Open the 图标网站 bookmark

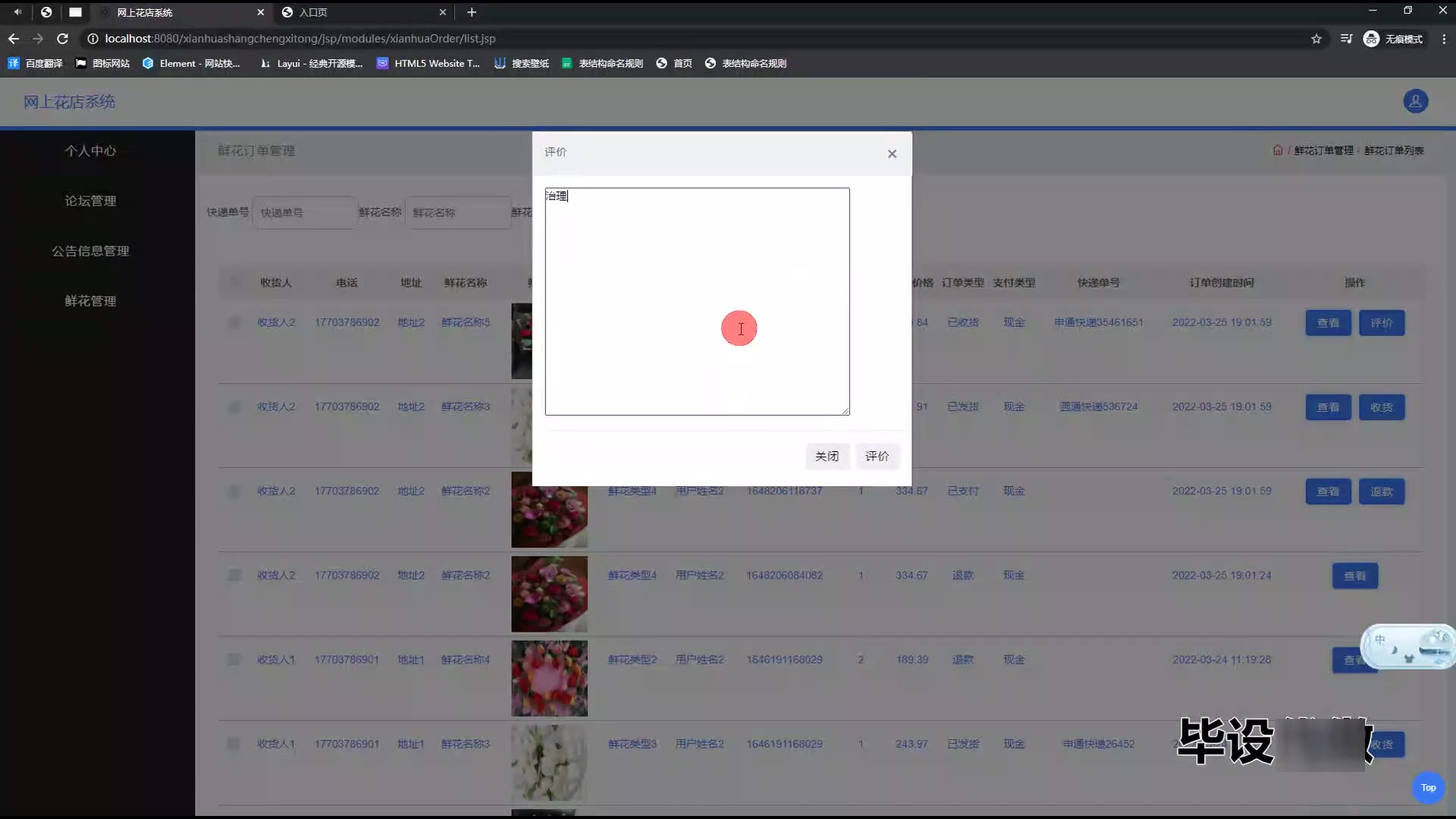coord(102,64)
